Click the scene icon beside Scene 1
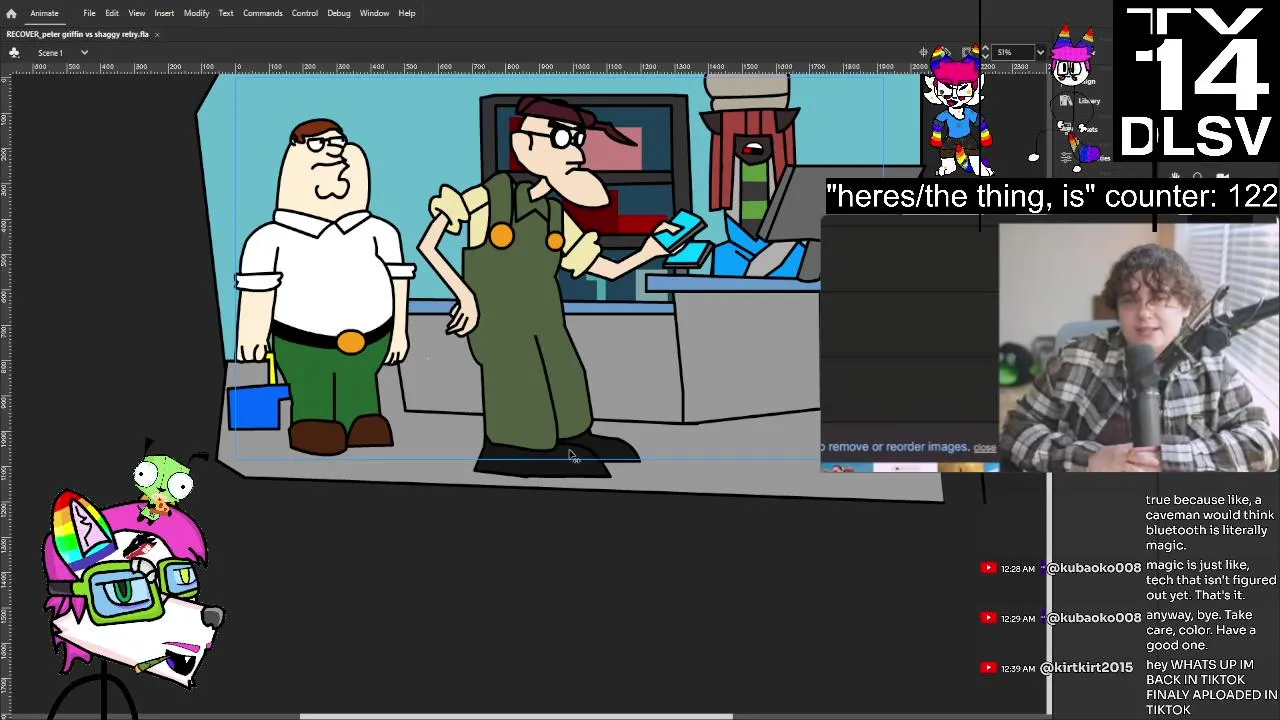The width and height of the screenshot is (1280, 720). [14, 52]
